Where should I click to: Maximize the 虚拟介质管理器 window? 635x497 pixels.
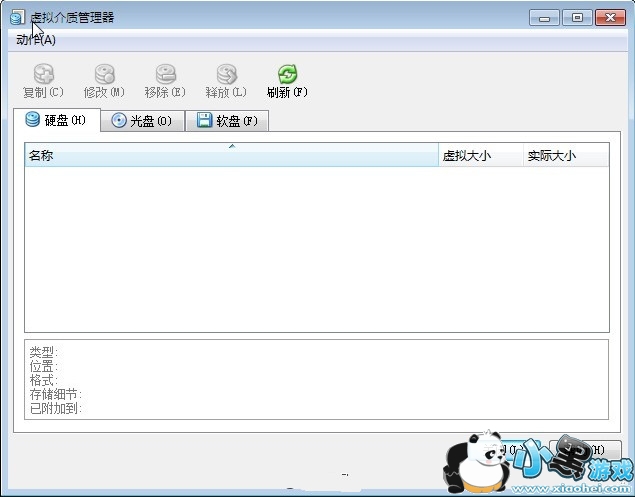[577, 18]
